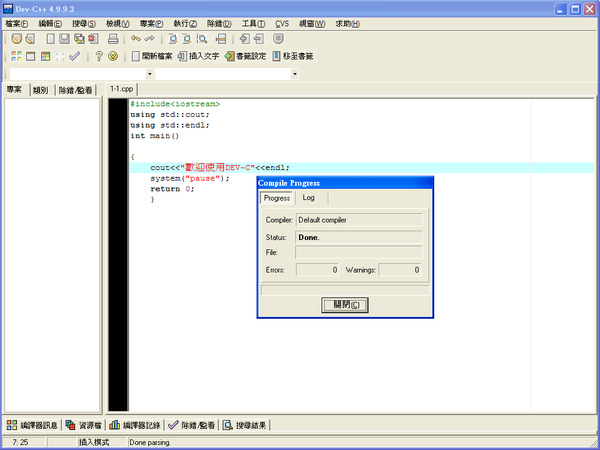Open the 插入文字 insert text dropdown
Screen dimensions: 600x450
point(199,56)
